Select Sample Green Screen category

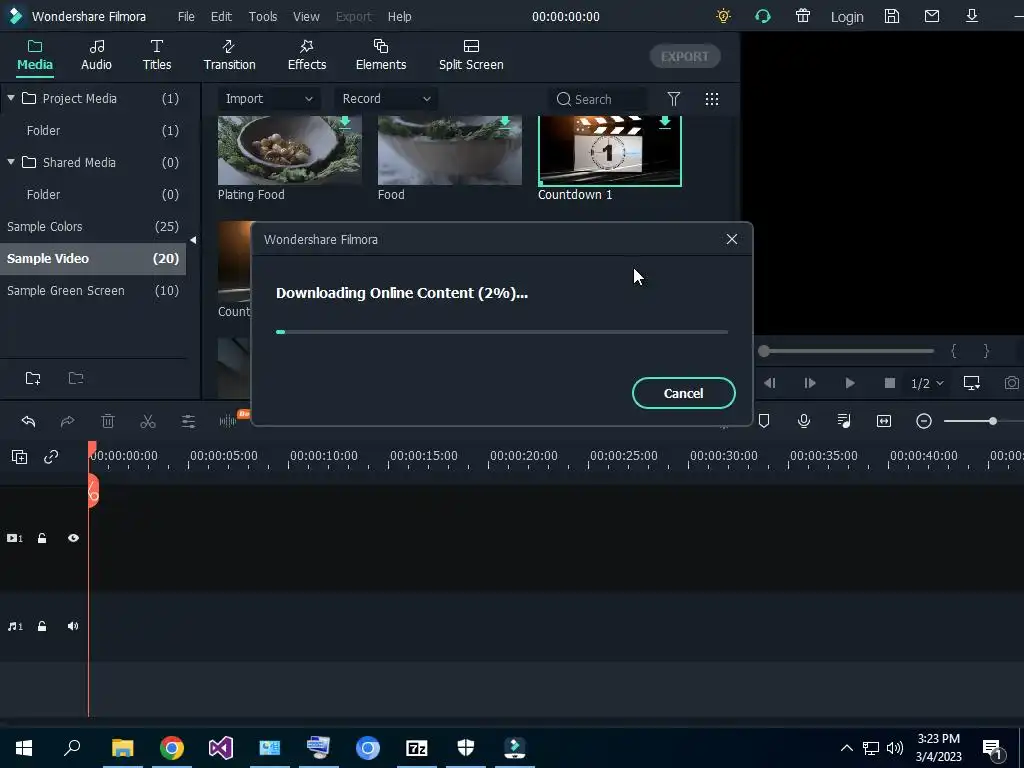tap(93, 291)
